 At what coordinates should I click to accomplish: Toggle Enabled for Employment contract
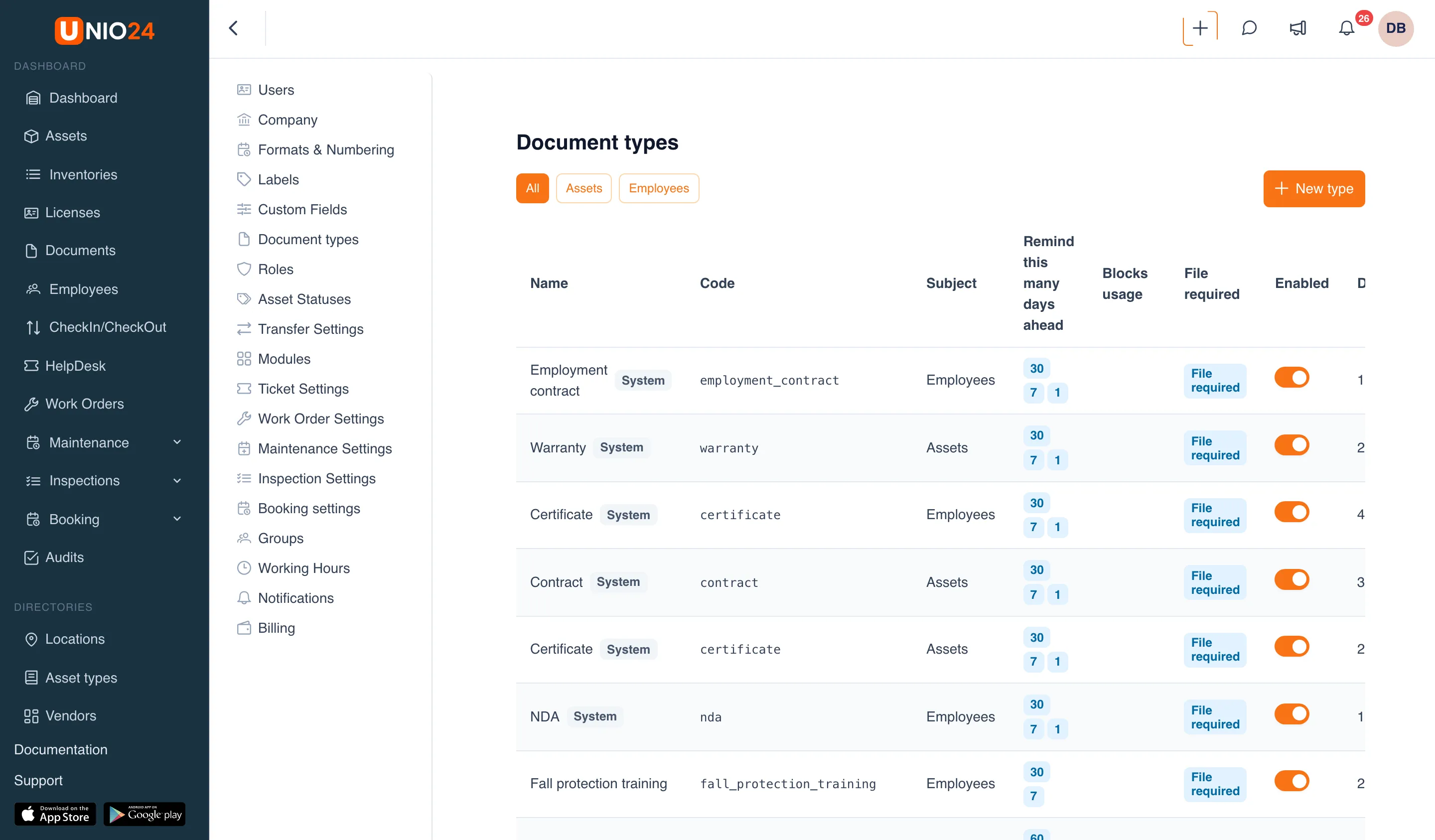tap(1291, 377)
